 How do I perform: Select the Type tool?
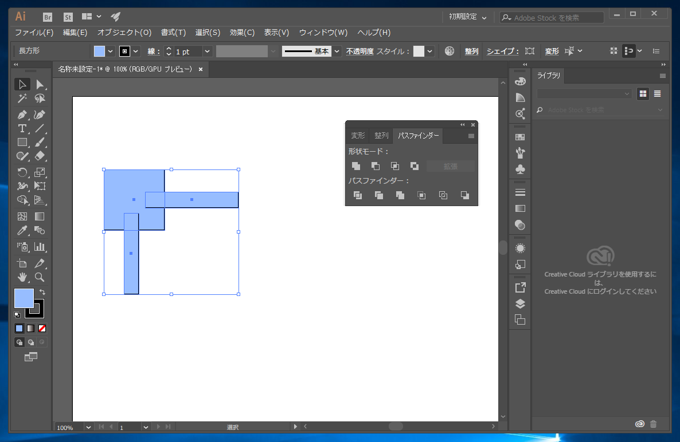pyautogui.click(x=22, y=128)
